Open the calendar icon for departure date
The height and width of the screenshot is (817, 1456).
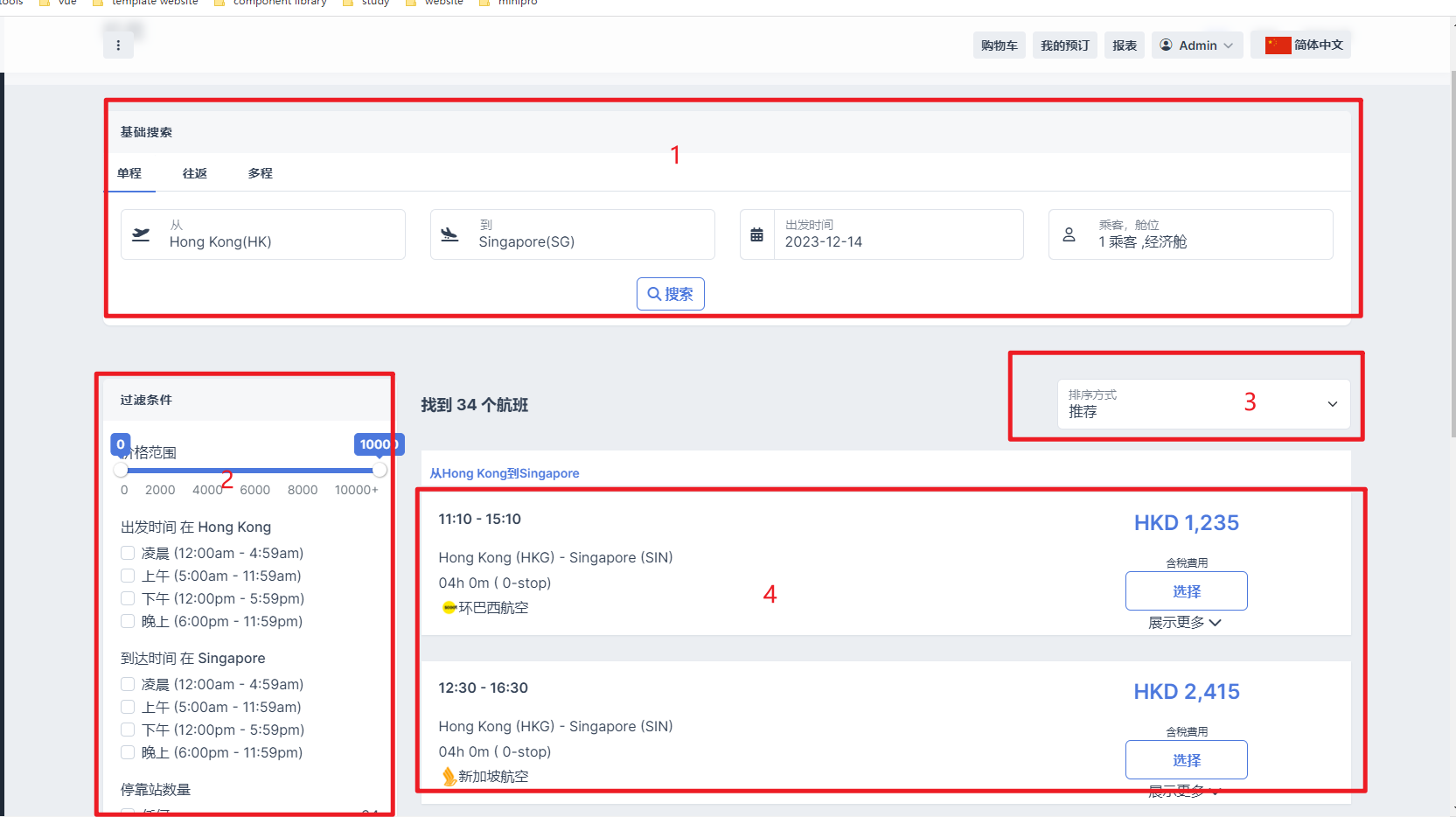click(x=757, y=234)
